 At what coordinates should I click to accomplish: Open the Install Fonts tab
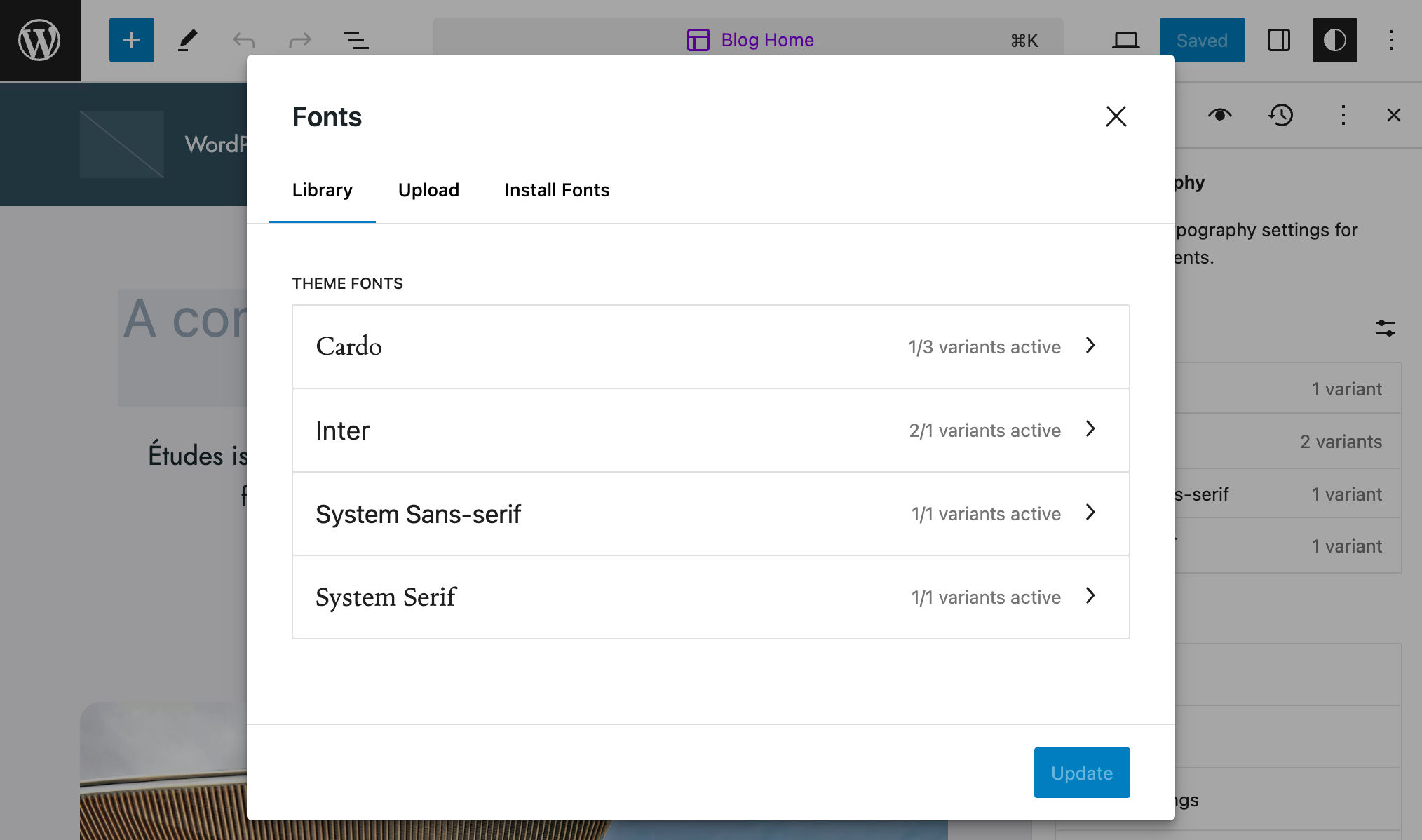tap(557, 190)
